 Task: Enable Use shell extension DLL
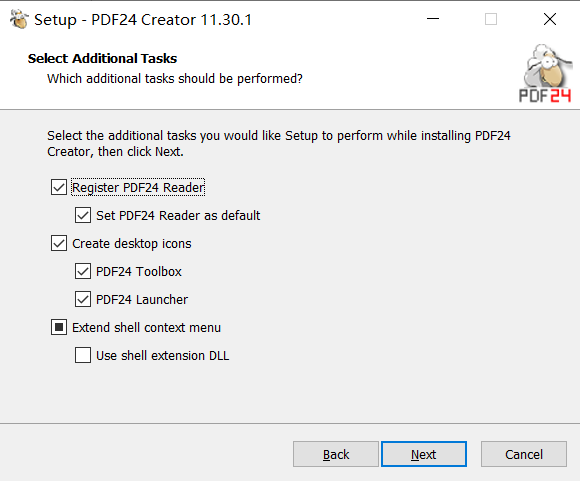point(83,356)
